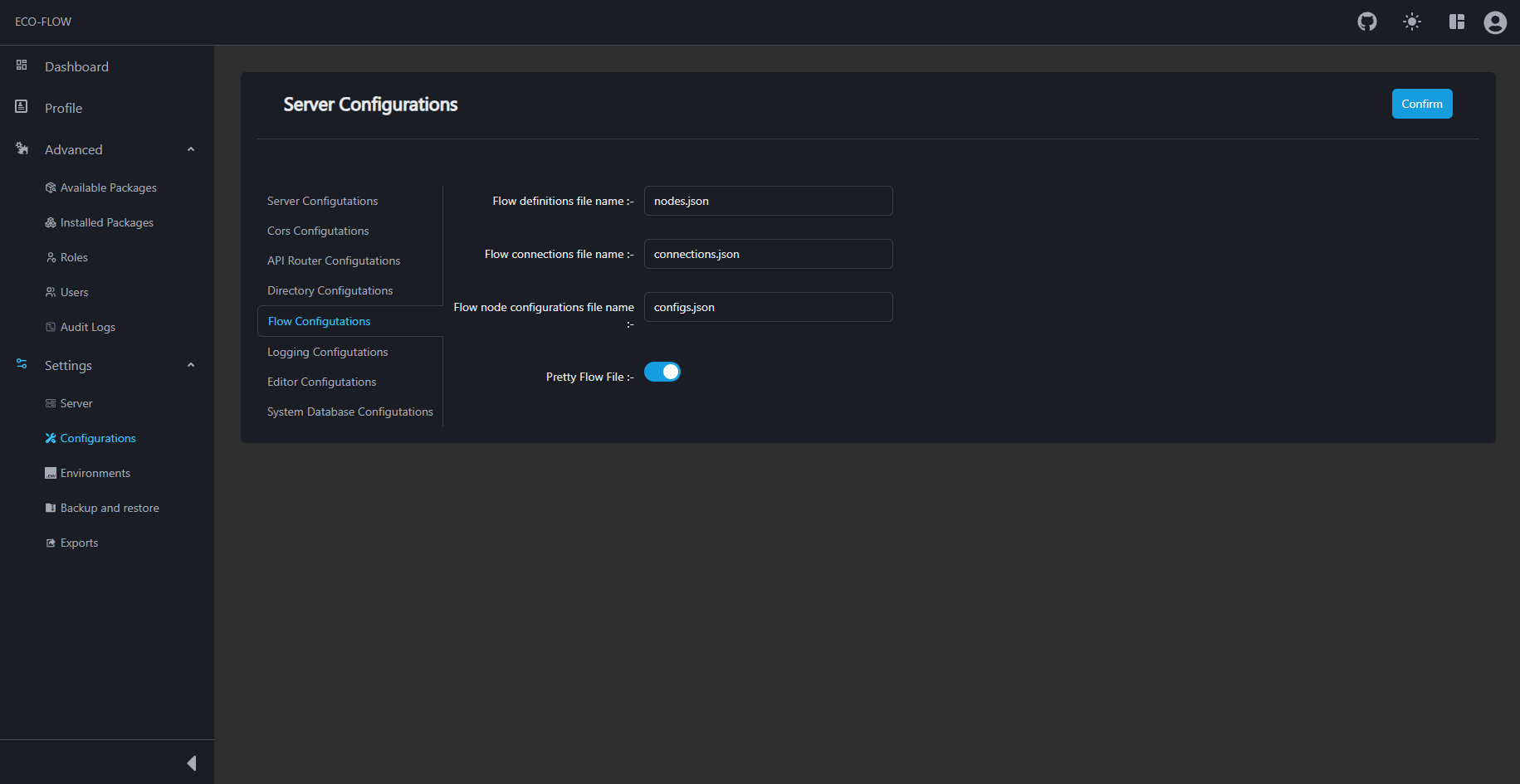Click the Confirm button
The image size is (1520, 784).
1422,104
